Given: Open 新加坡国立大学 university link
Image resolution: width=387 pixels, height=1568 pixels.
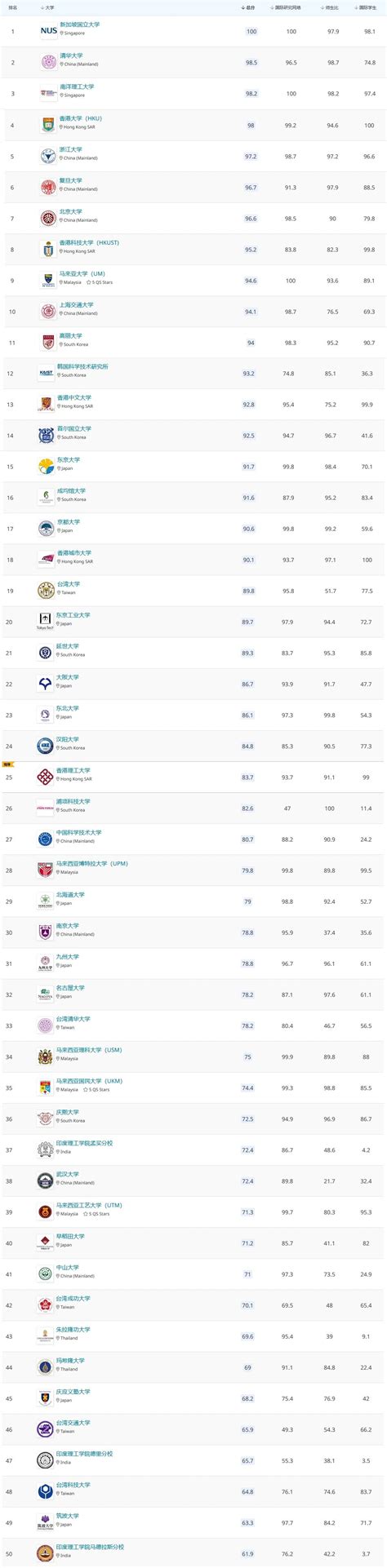Looking at the screenshot, I should 80,24.
